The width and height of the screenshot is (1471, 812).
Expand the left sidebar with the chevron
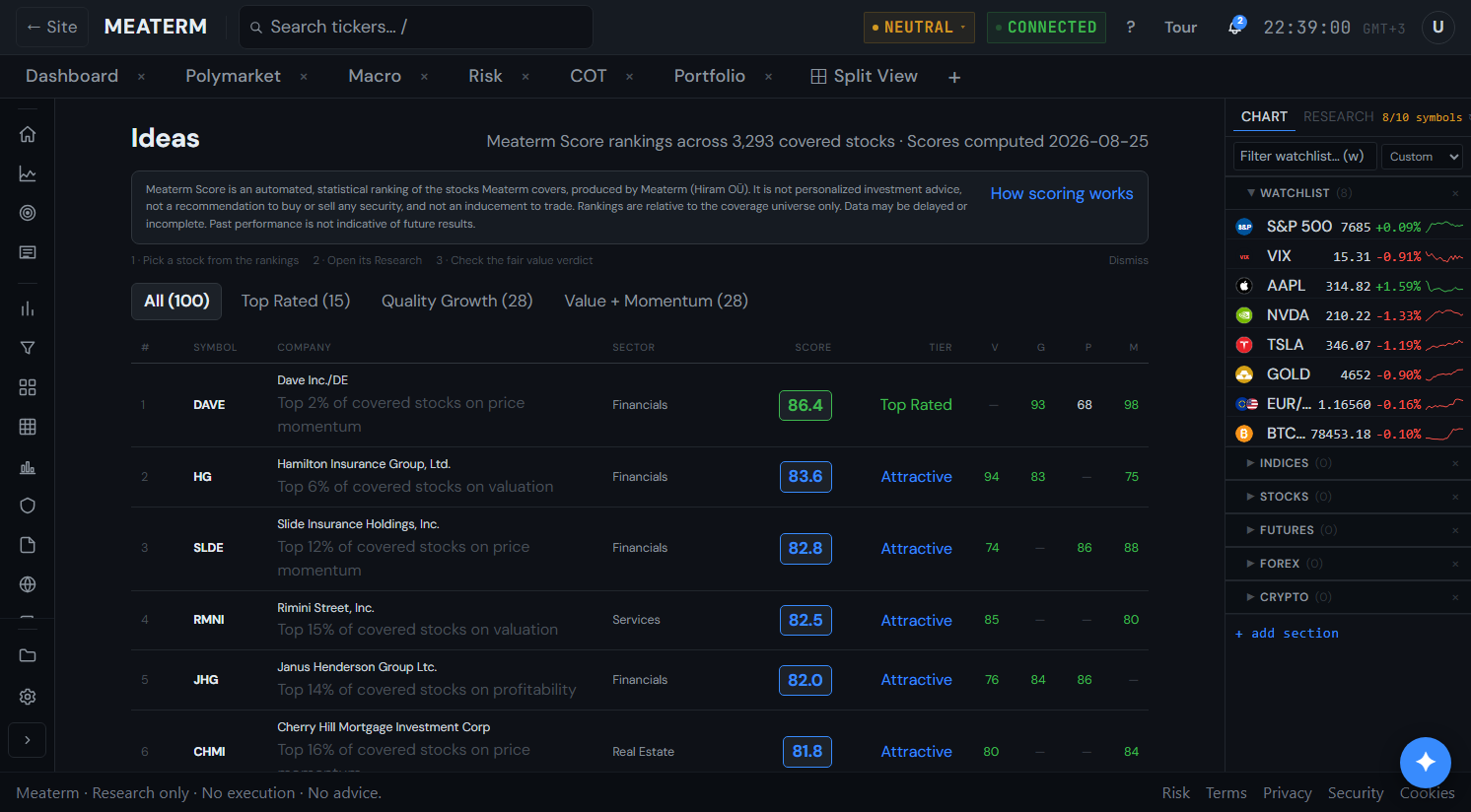pos(28,740)
